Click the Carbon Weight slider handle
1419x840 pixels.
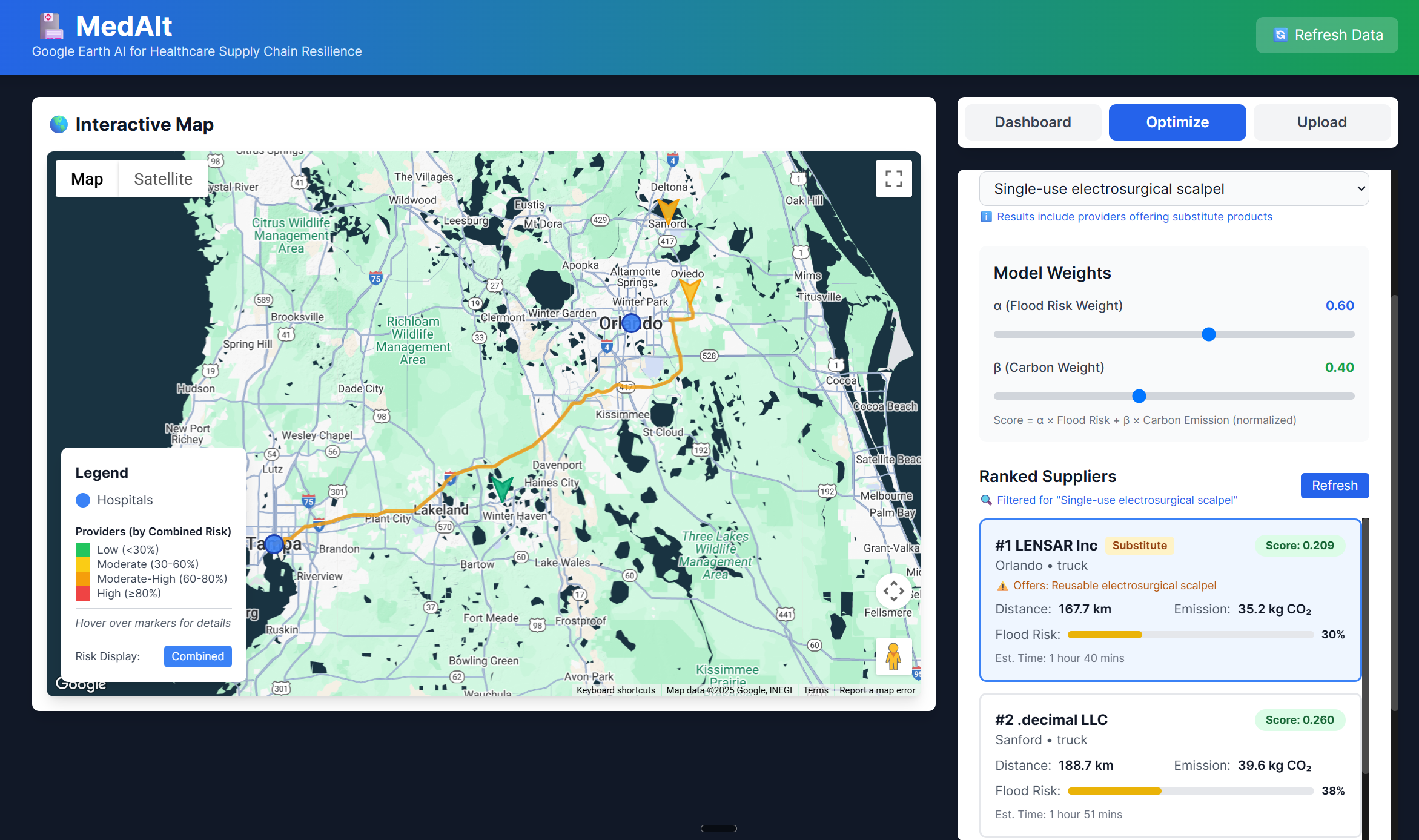click(x=1139, y=396)
